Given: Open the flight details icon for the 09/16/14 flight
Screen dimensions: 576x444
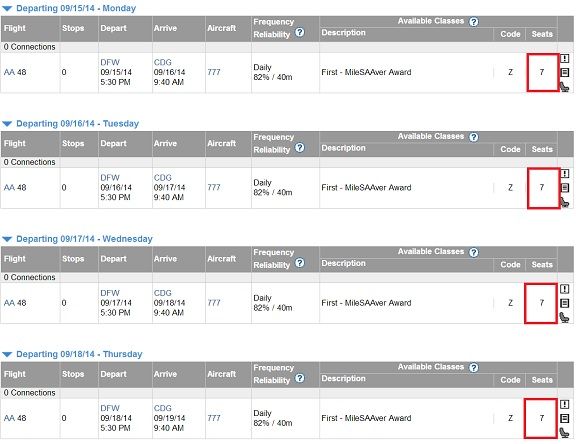Looking at the screenshot, I should (565, 188).
